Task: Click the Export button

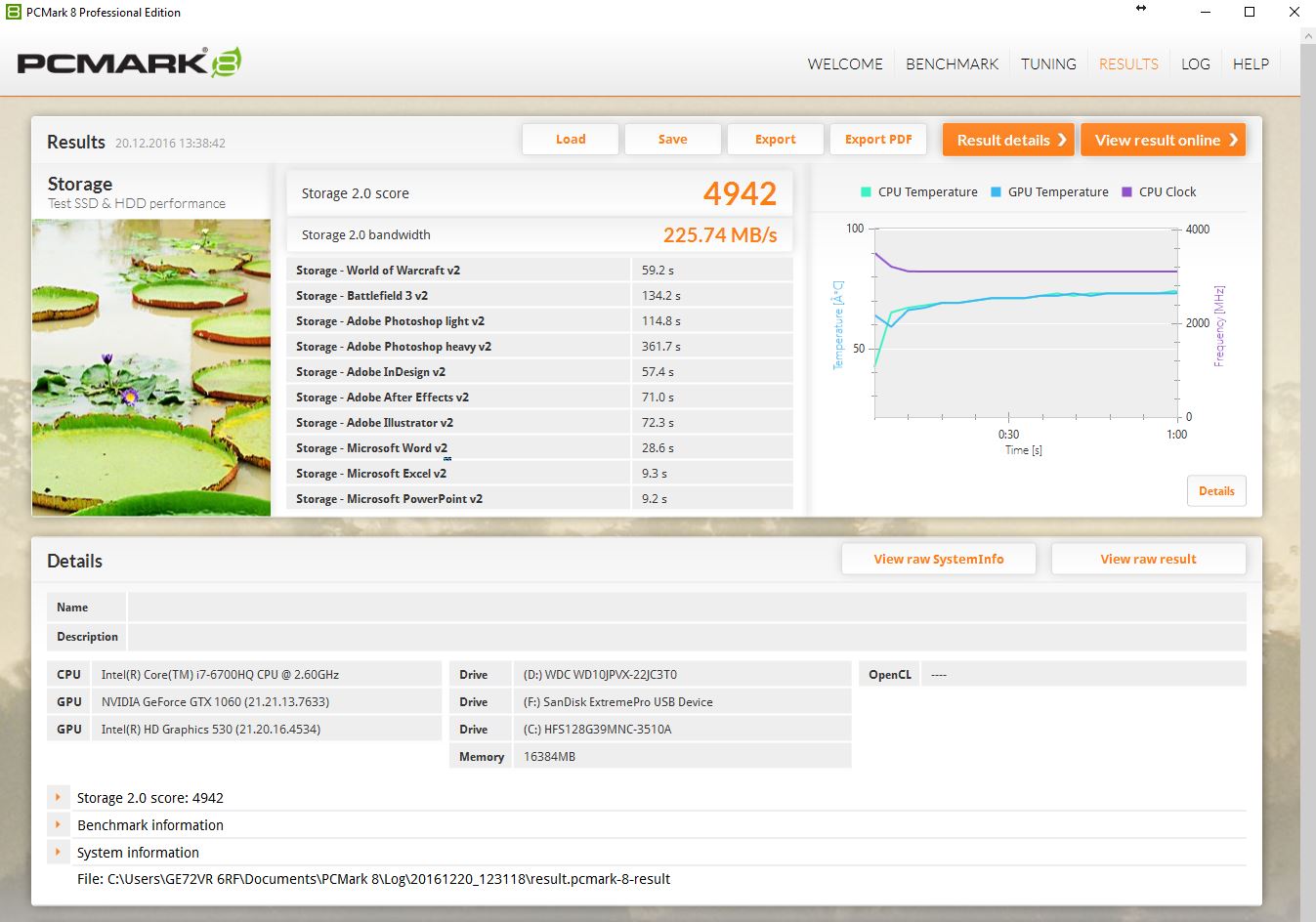Action: [x=776, y=140]
